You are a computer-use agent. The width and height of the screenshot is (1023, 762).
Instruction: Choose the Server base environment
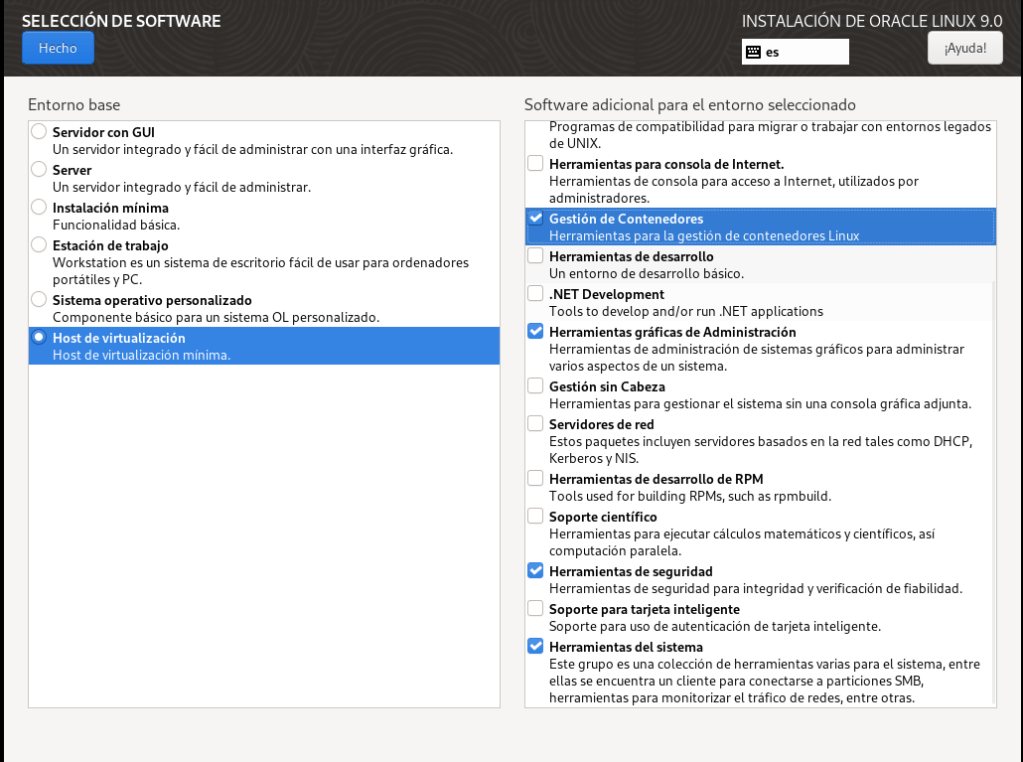[x=38, y=170]
